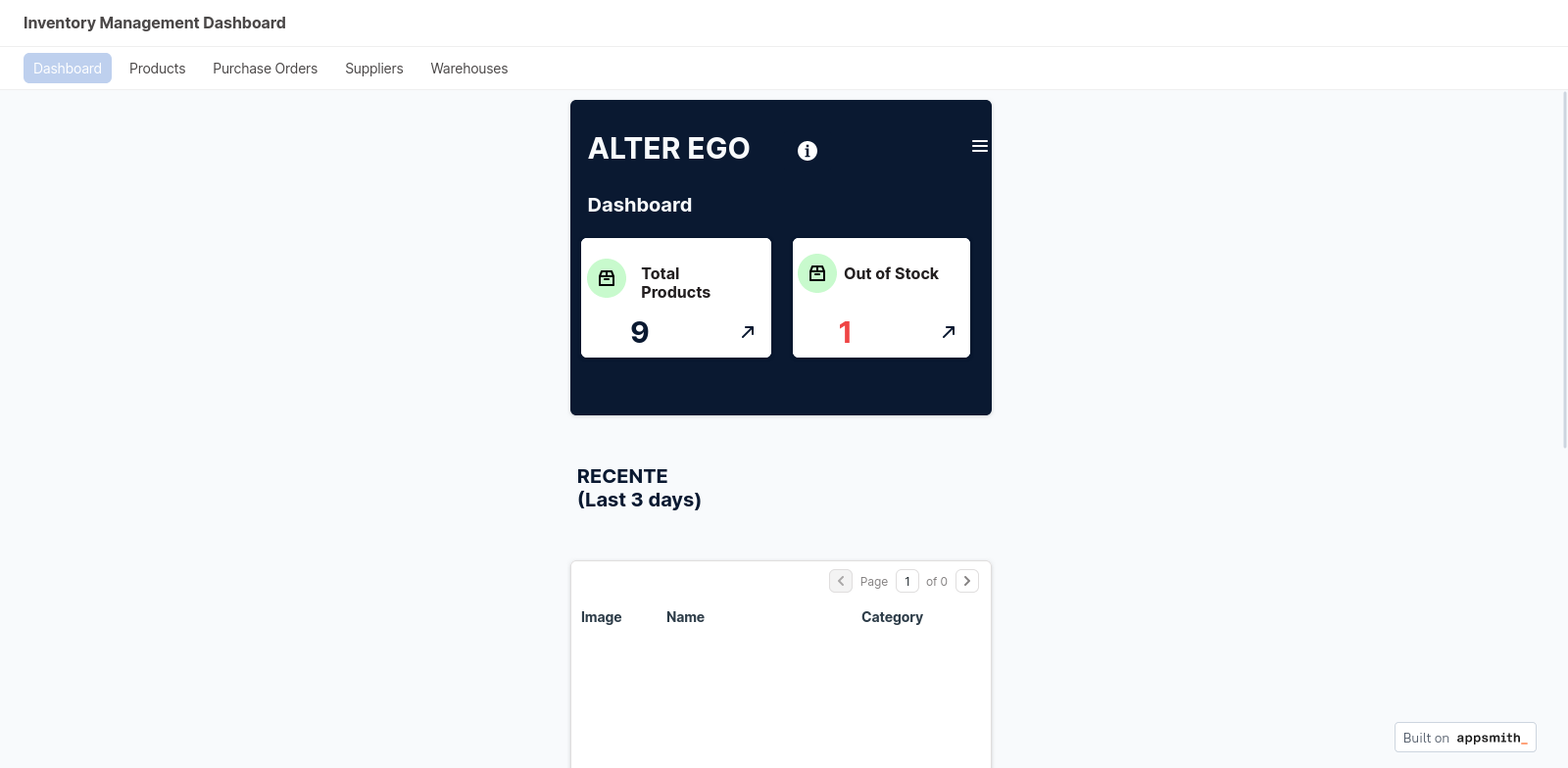Switch to the Products tab

(x=157, y=69)
